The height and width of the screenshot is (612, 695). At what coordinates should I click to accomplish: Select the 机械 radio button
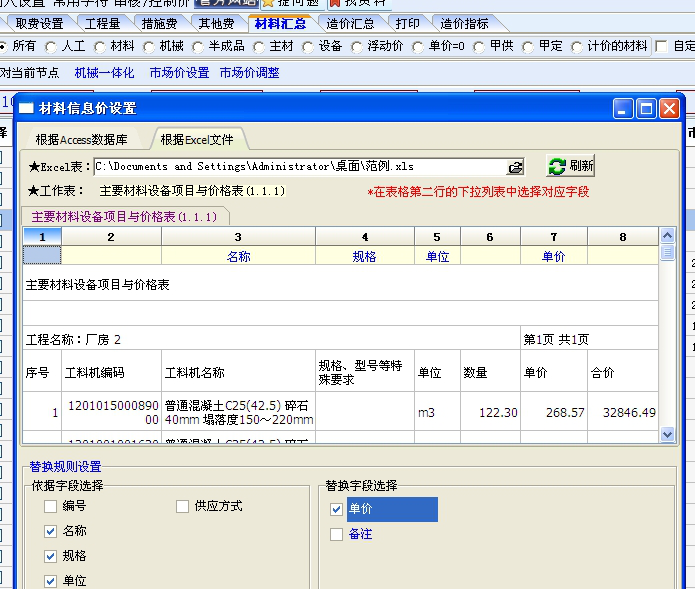click(x=149, y=47)
